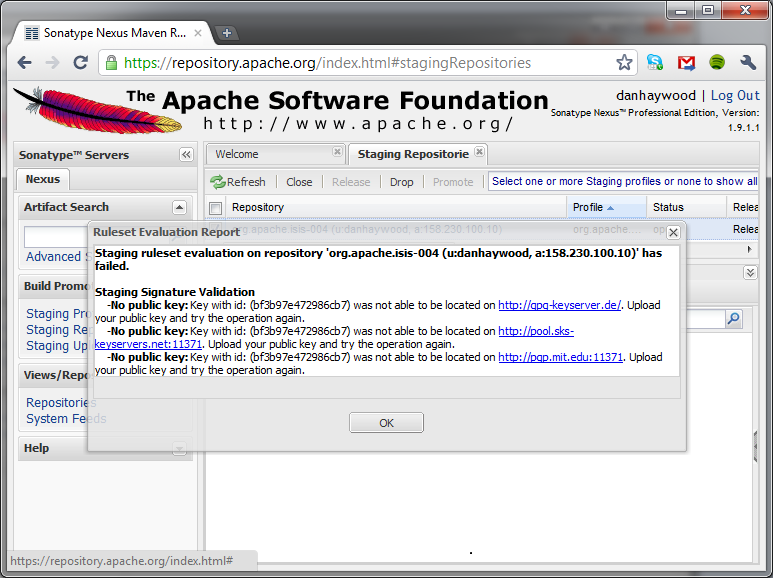Open the pgp.mit.edu:11371 keyserver link

click(561, 357)
